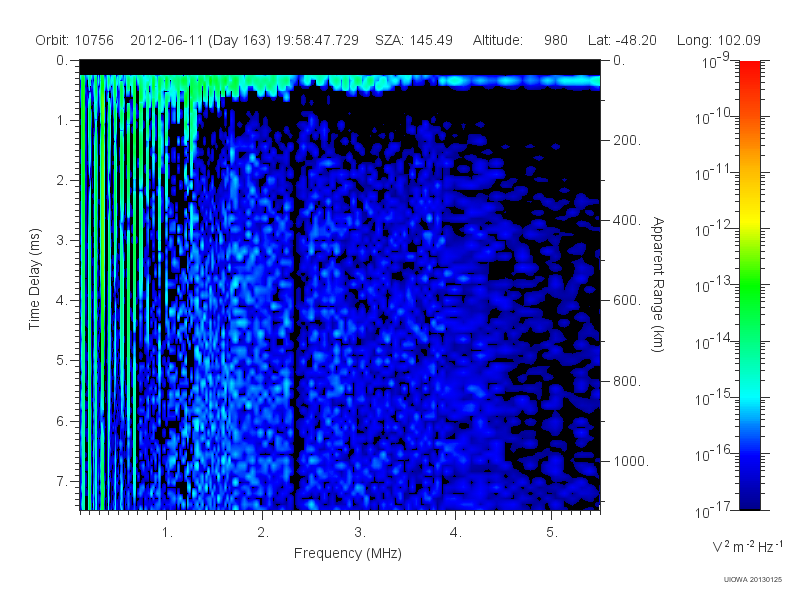This screenshot has width=800, height=600.
Task: Click the '200.' apparent range tick label
Action: pos(627,140)
